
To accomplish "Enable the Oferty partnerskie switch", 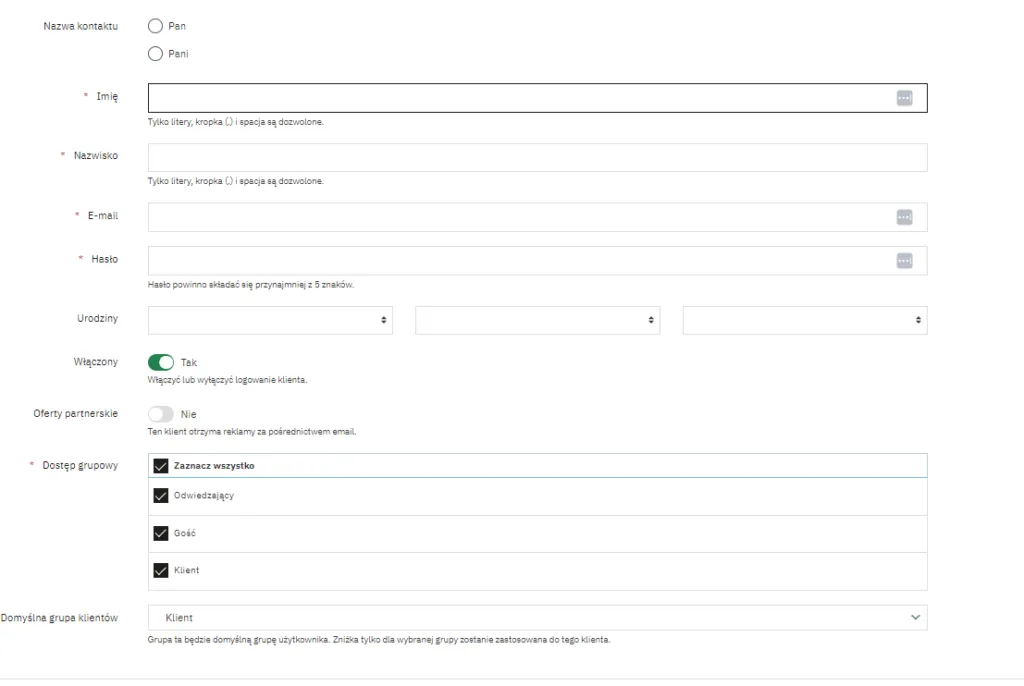I will pos(161,413).
